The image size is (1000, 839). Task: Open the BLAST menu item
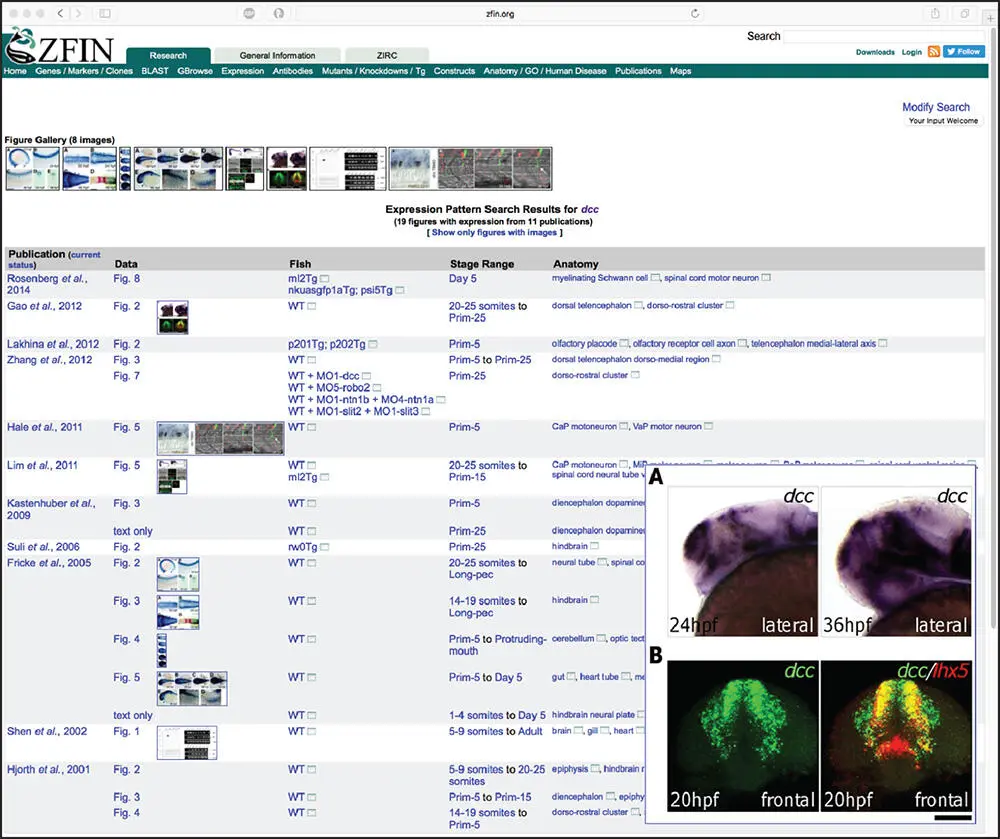click(x=155, y=71)
